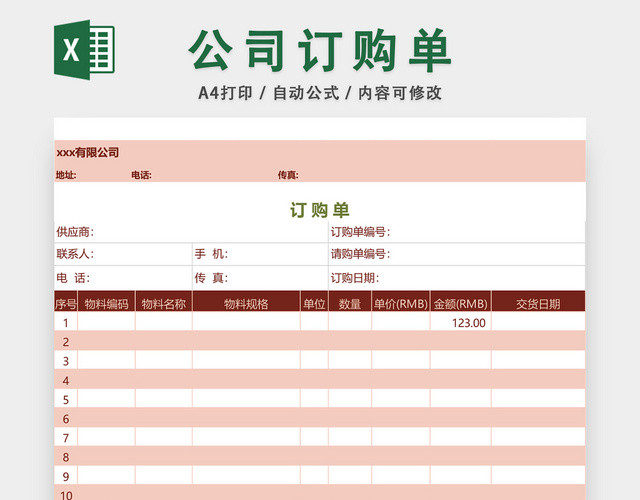
Task: Click row number 6 cell
Action: coord(66,419)
